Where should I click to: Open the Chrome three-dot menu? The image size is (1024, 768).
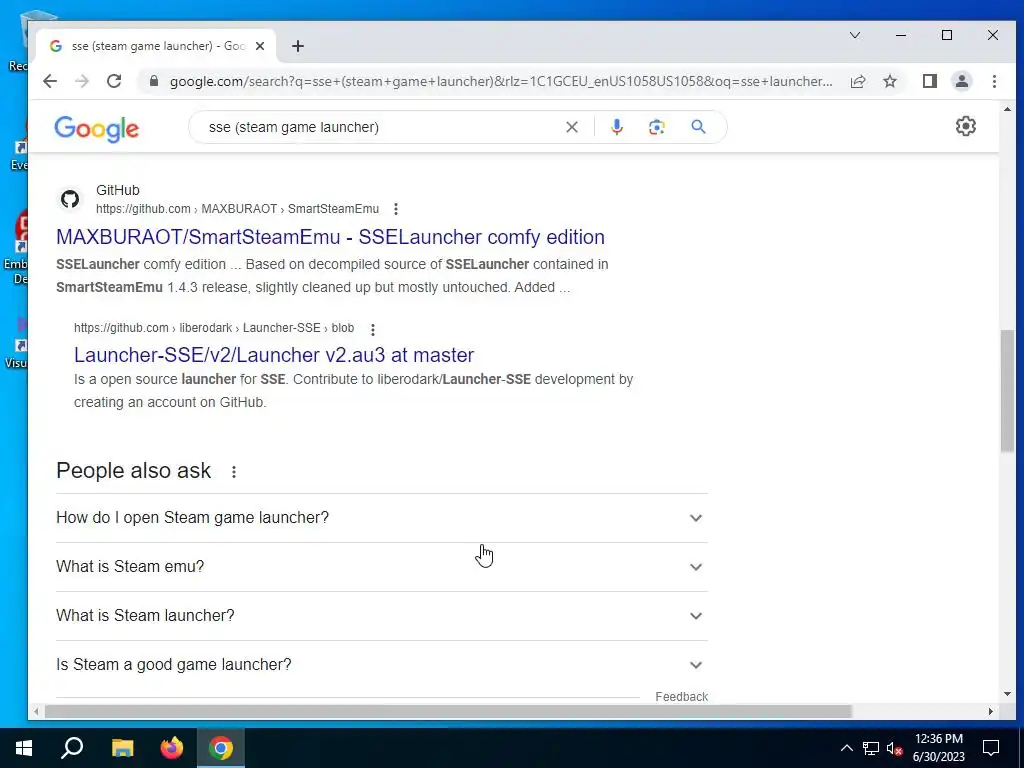click(x=994, y=81)
